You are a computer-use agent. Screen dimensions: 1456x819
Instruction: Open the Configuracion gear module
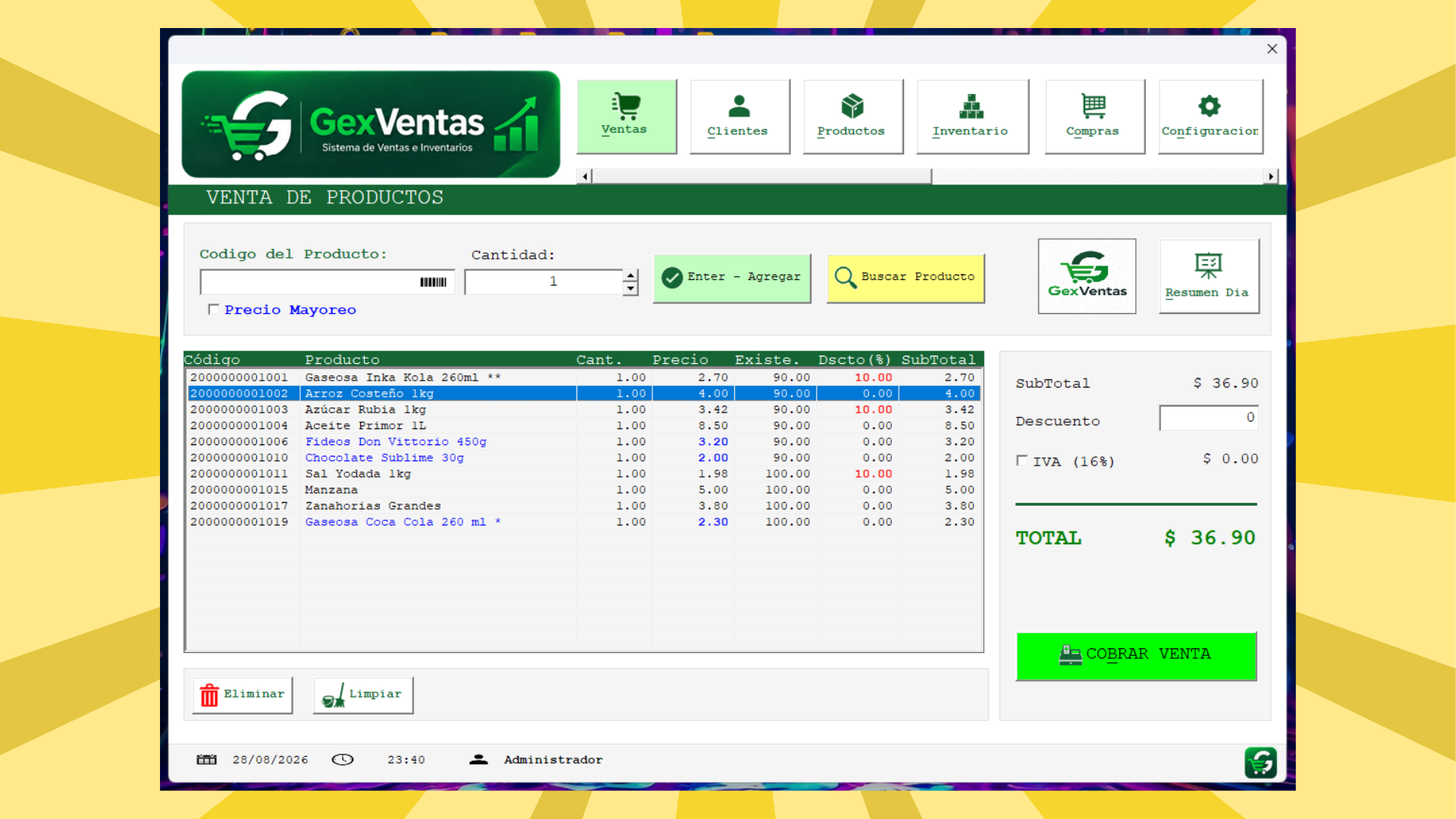1210,116
